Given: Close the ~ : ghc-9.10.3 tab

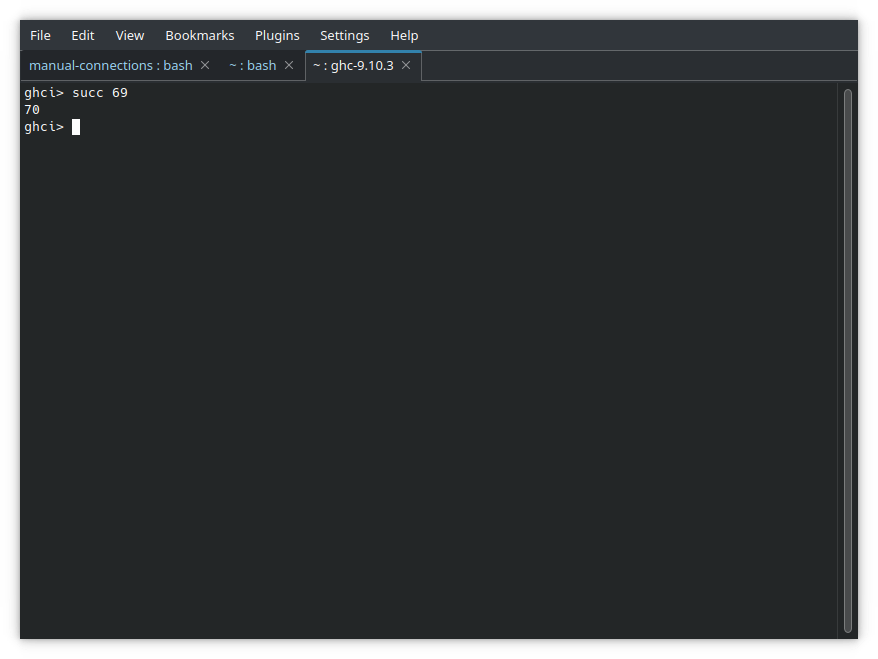Looking at the screenshot, I should [406, 66].
